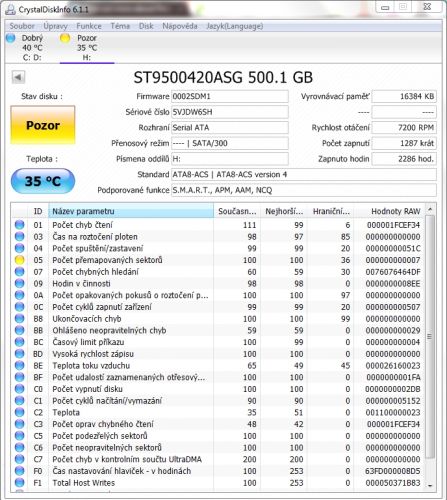
Task: Click status orb for Počet podezřelých sektorů
Action: pyautogui.click(x=20, y=436)
